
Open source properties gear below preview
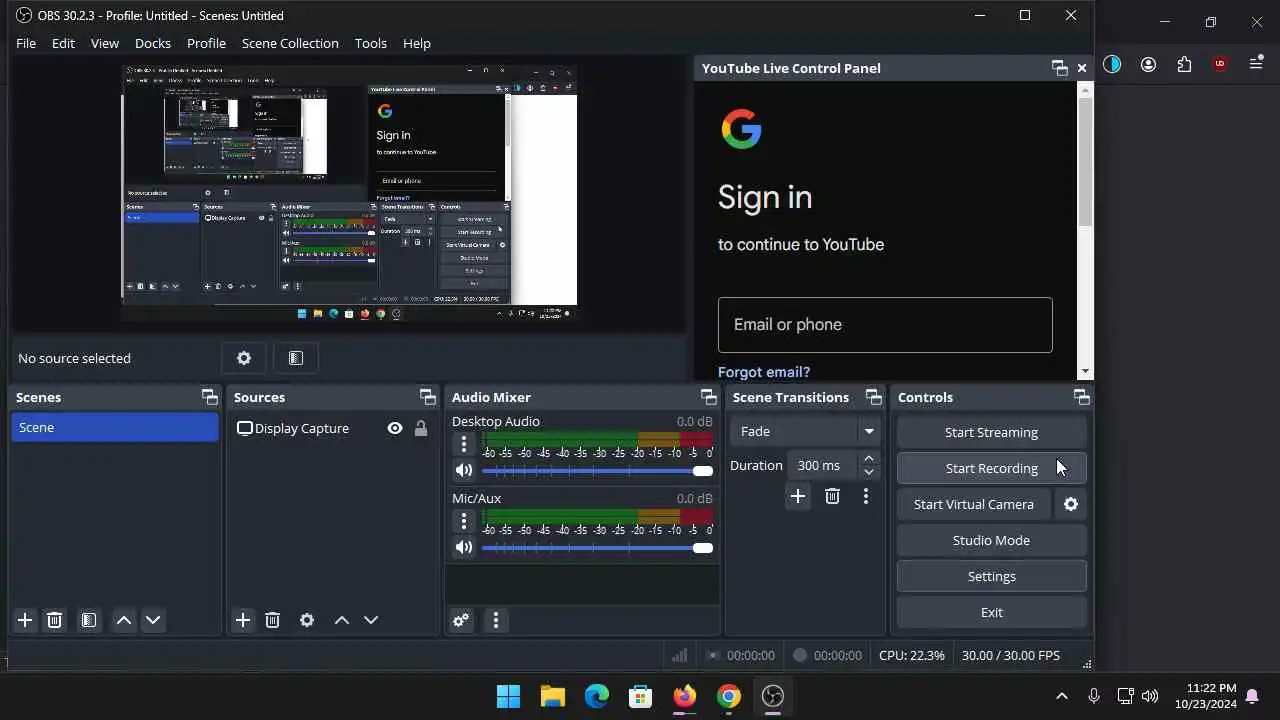coord(244,358)
